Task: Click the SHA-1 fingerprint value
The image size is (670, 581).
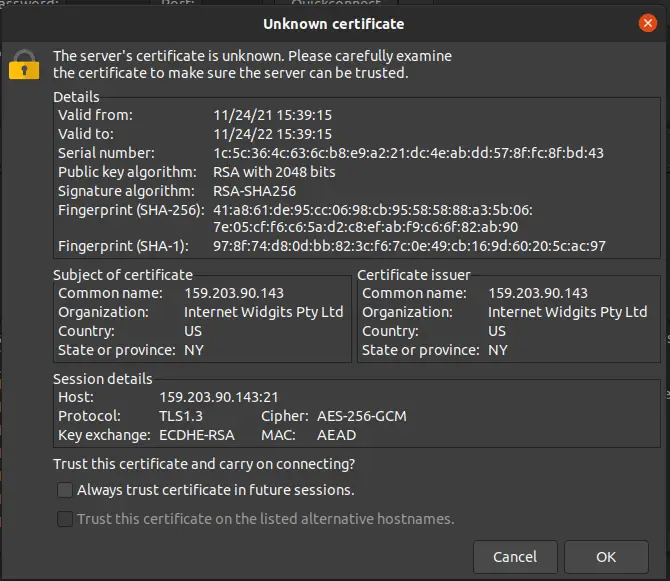Action: (x=409, y=246)
